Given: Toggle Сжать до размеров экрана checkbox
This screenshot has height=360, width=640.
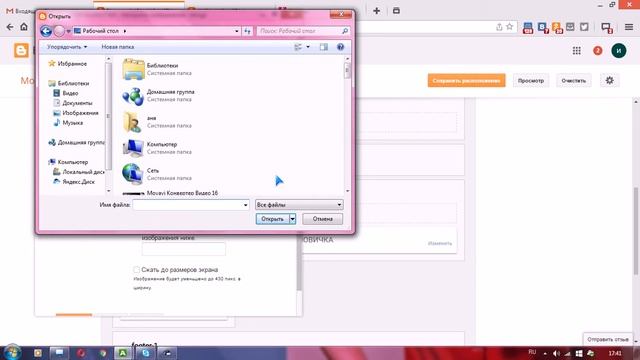Looking at the screenshot, I should pos(136,270).
